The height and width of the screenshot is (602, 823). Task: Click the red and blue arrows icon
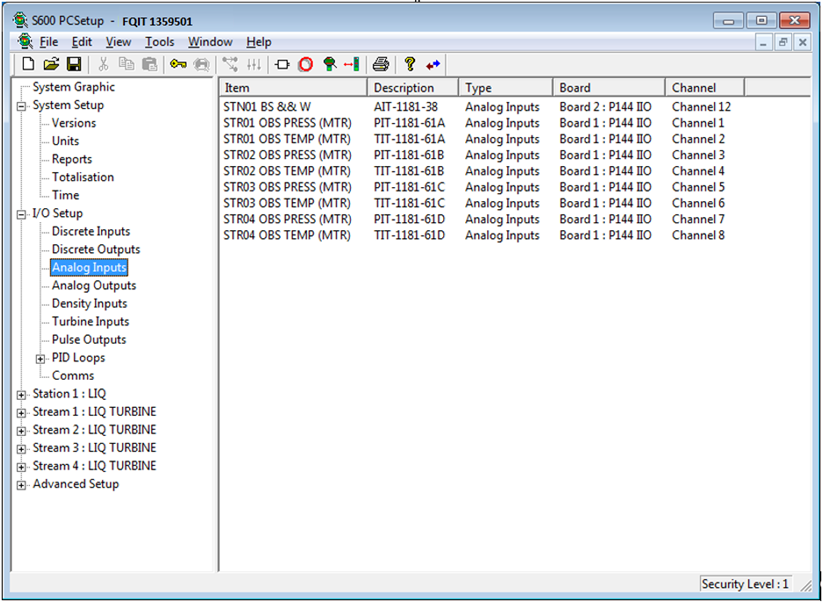(x=434, y=65)
